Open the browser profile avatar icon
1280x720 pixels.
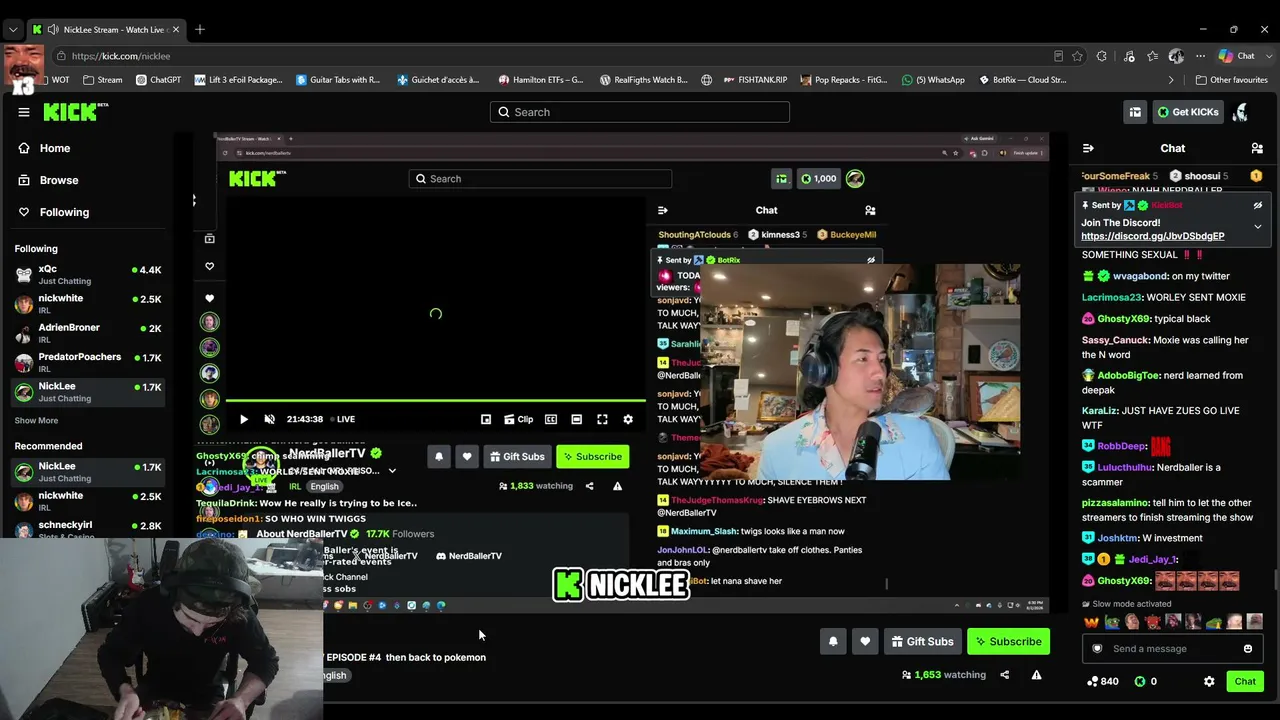click(x=1177, y=56)
